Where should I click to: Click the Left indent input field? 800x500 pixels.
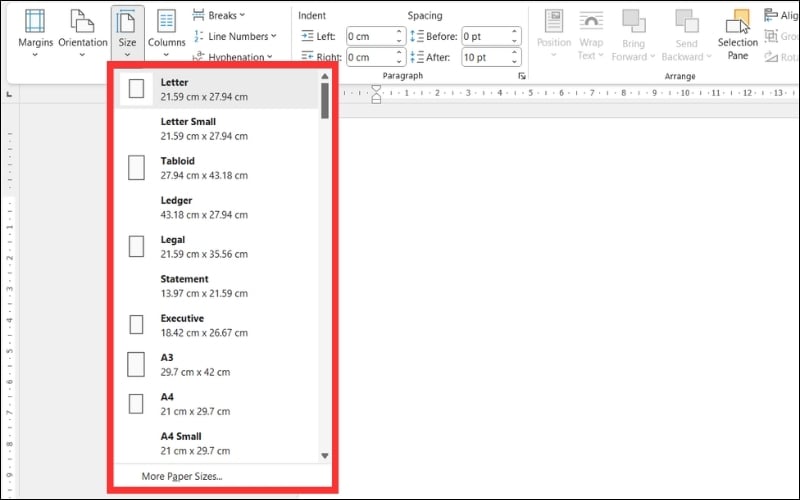pos(370,36)
